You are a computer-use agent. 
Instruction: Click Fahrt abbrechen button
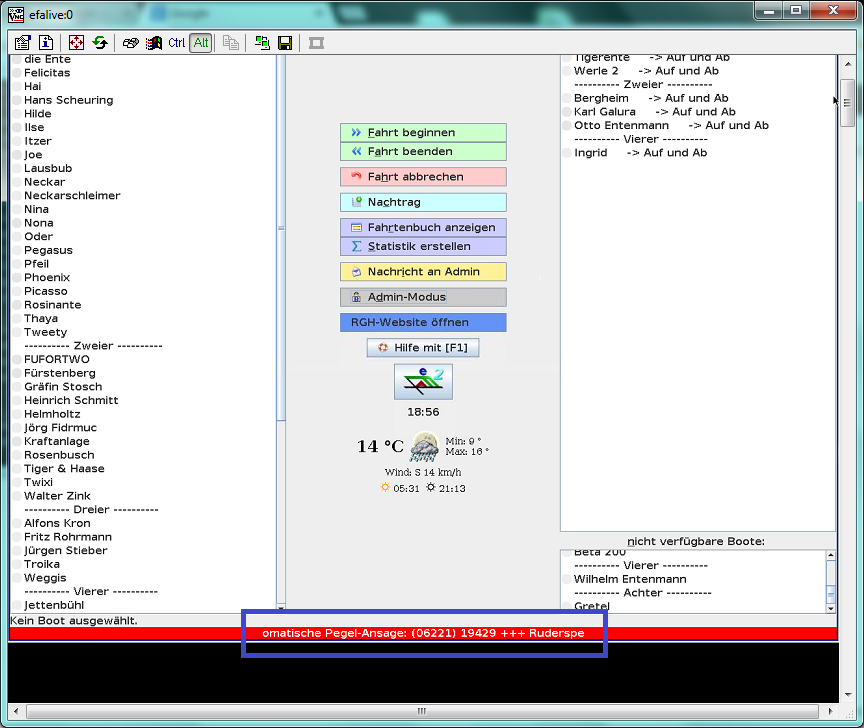423,177
